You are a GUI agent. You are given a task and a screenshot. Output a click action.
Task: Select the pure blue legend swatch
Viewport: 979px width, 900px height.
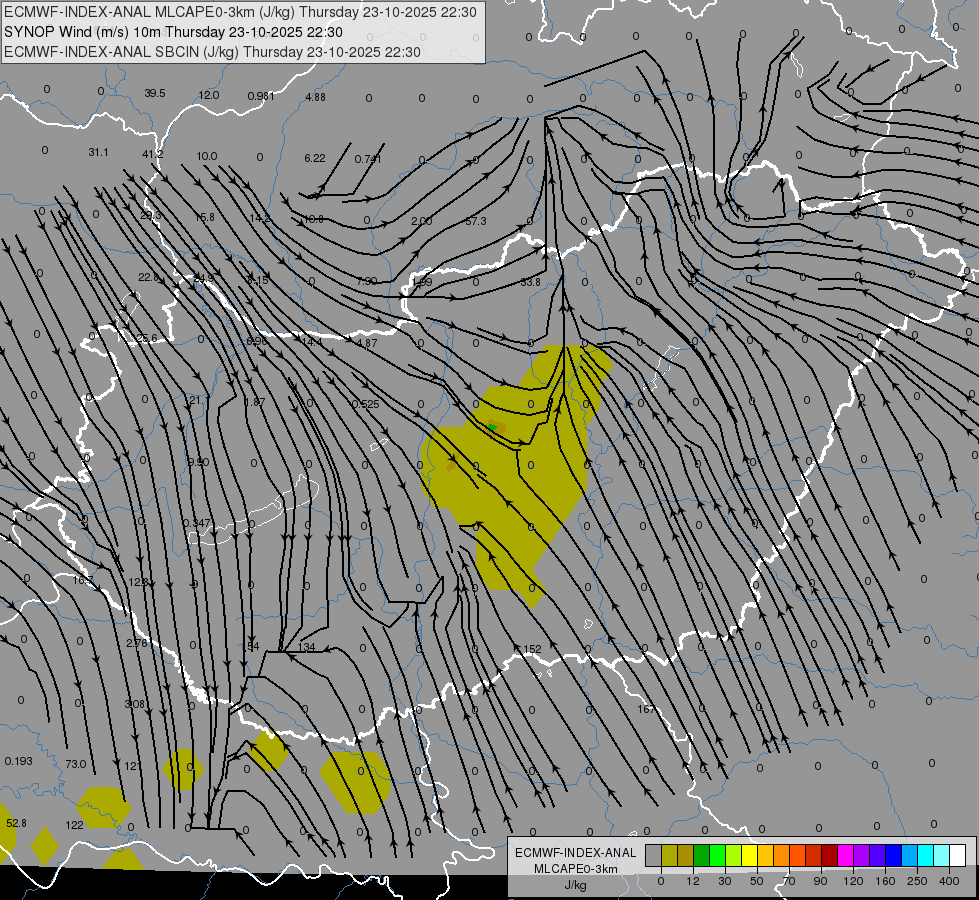tap(894, 855)
